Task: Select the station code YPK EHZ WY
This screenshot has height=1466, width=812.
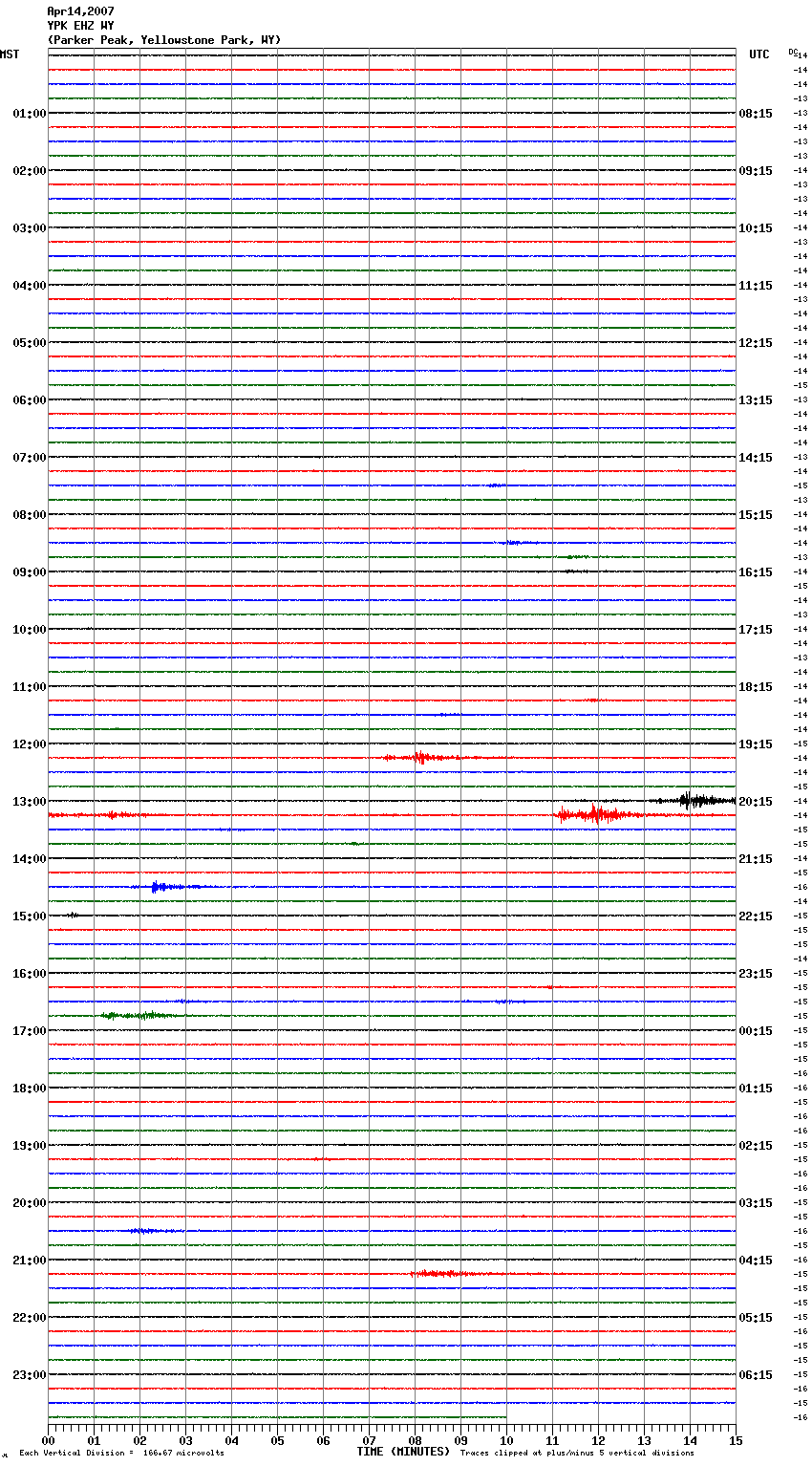Action: 80,26
